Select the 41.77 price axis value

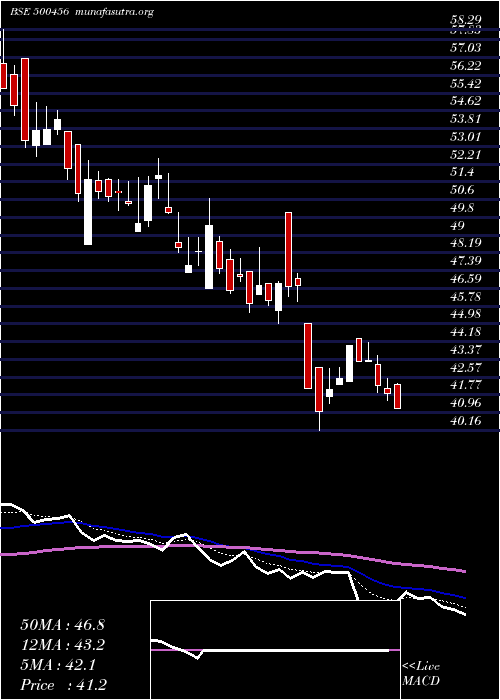pos(466,385)
